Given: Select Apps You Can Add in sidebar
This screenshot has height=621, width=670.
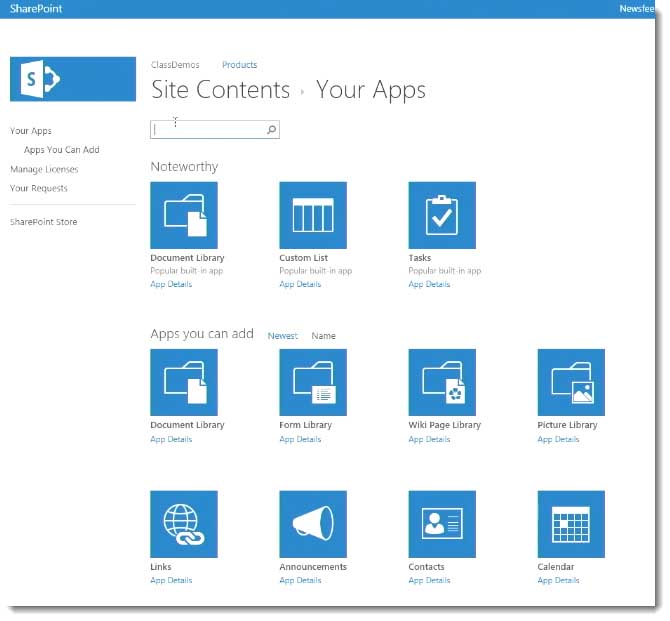Looking at the screenshot, I should [x=62, y=150].
